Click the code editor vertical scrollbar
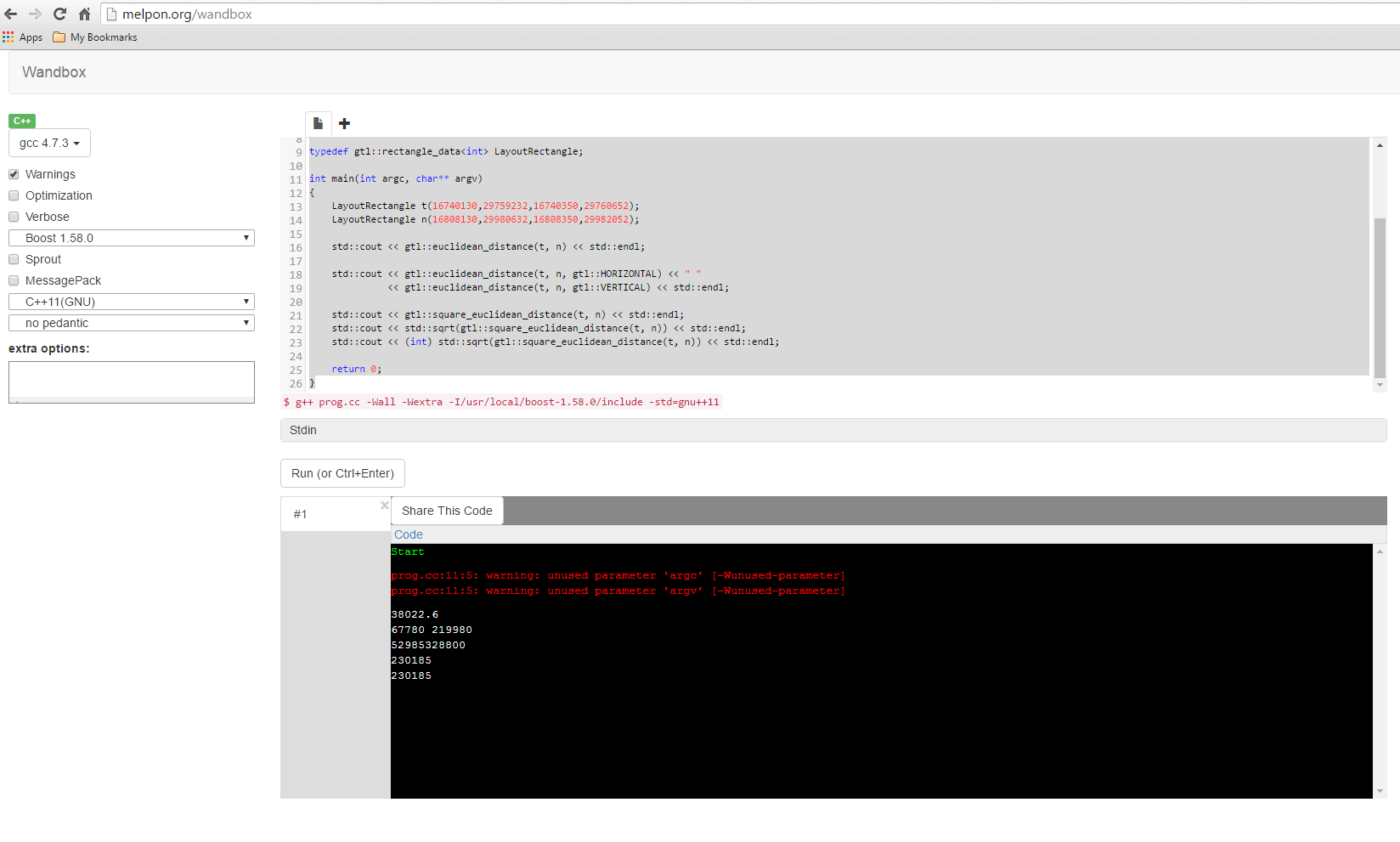 [x=1380, y=297]
